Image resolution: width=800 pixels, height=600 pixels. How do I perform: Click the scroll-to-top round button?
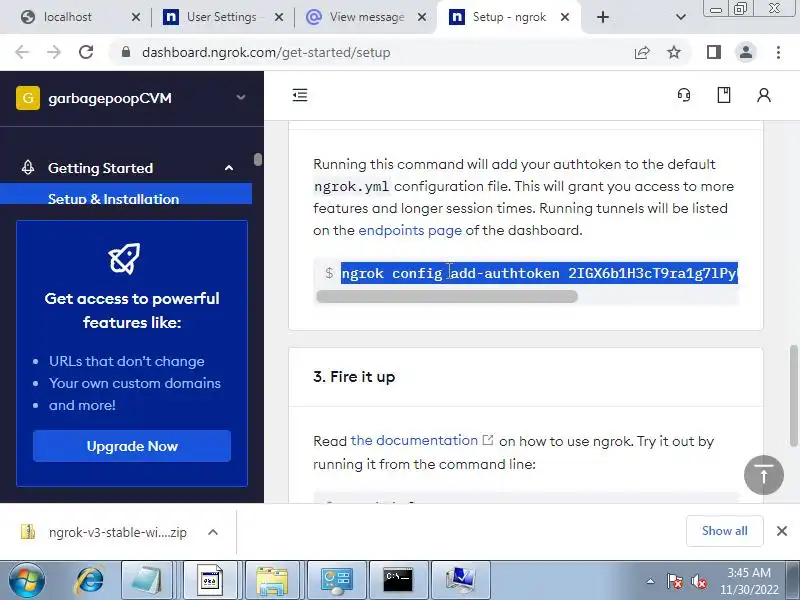(764, 475)
